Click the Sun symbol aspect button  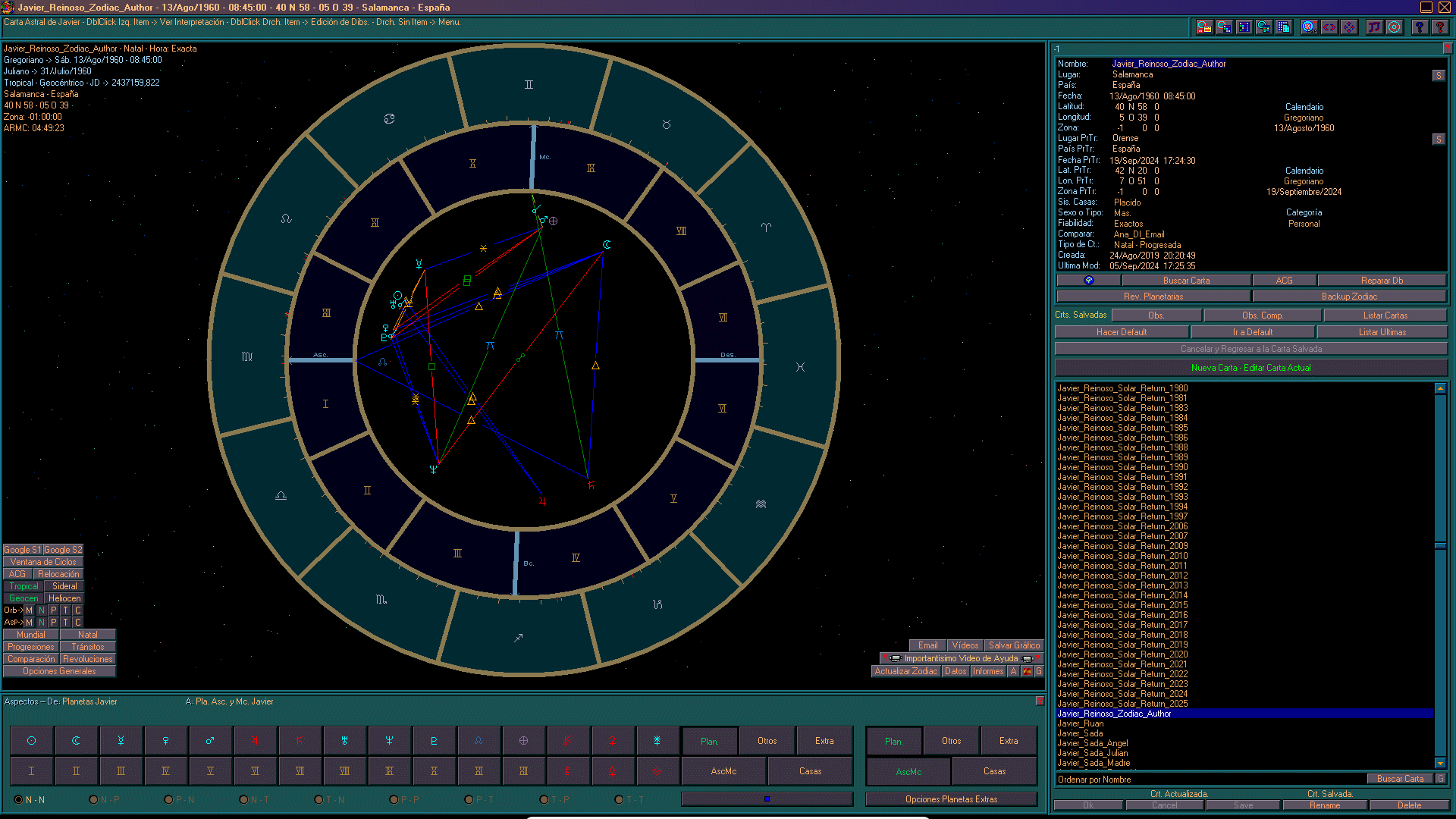click(31, 741)
